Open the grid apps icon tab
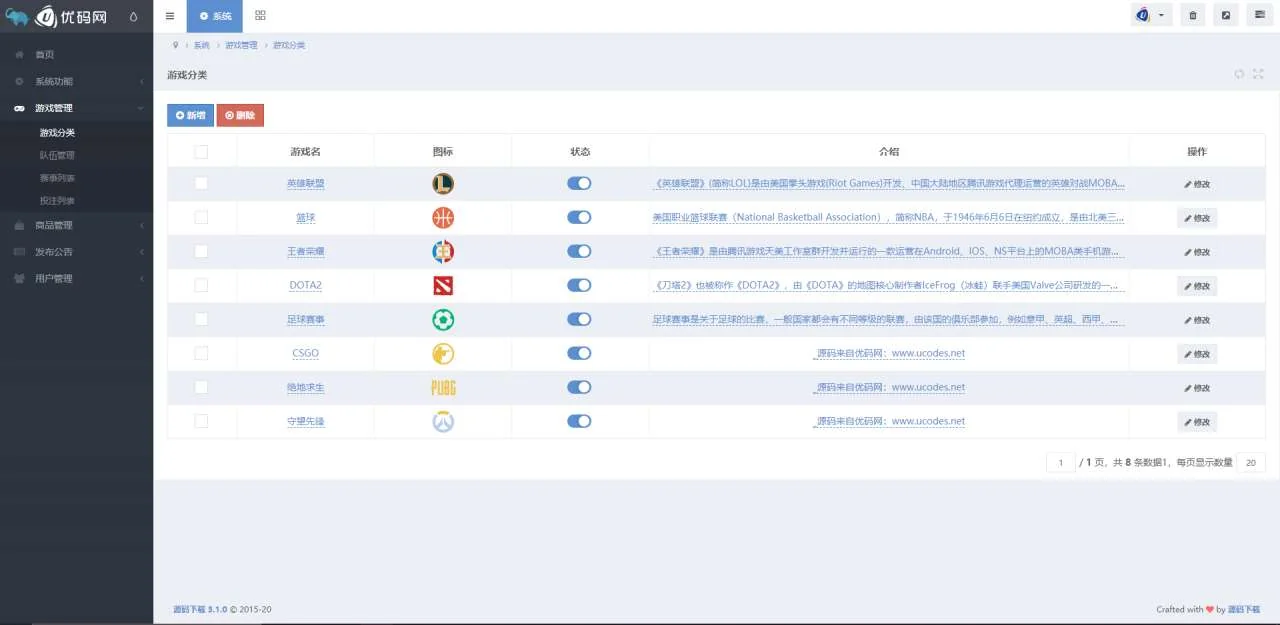 (x=260, y=16)
